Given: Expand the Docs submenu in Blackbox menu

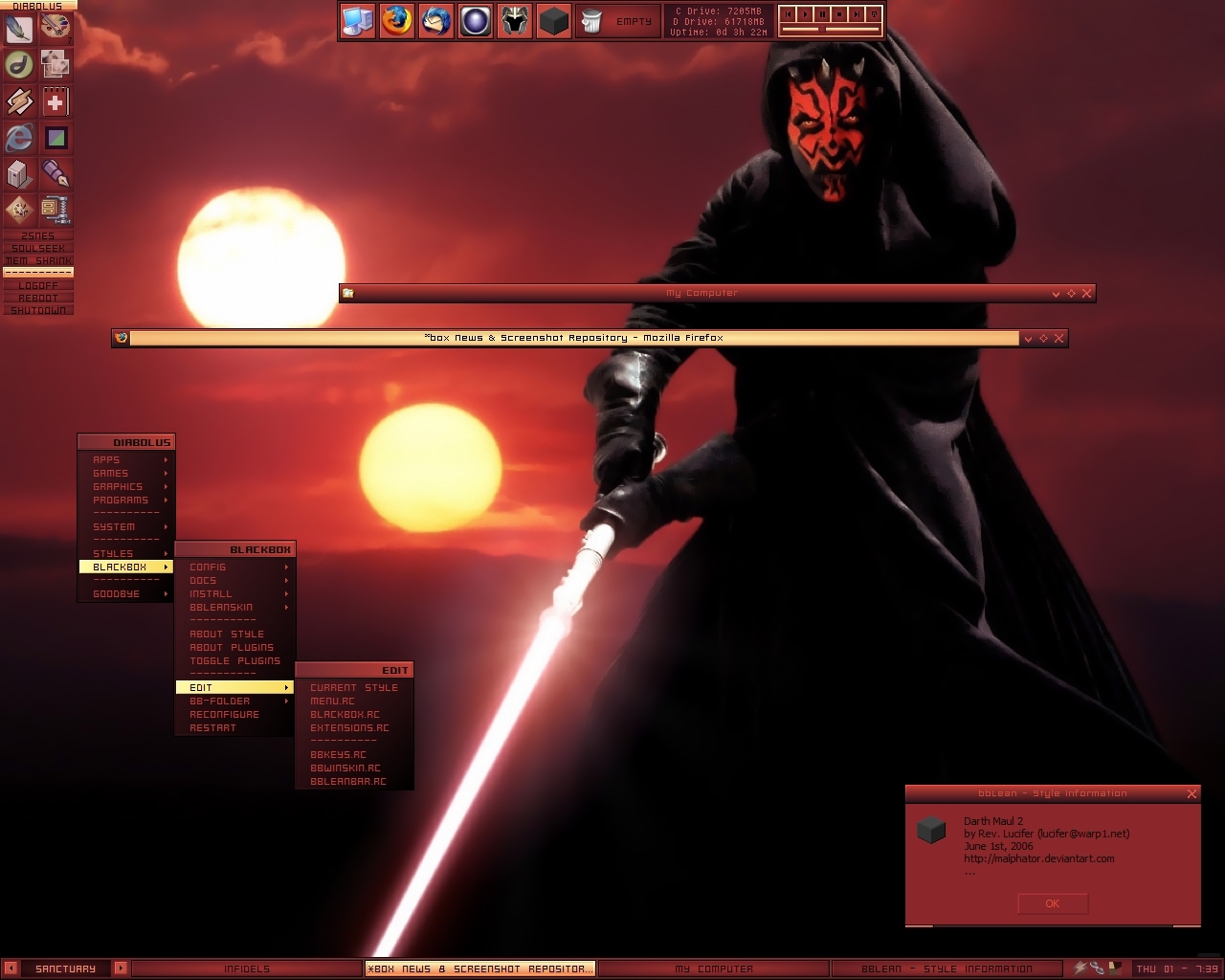Looking at the screenshot, I should pyautogui.click(x=235, y=580).
